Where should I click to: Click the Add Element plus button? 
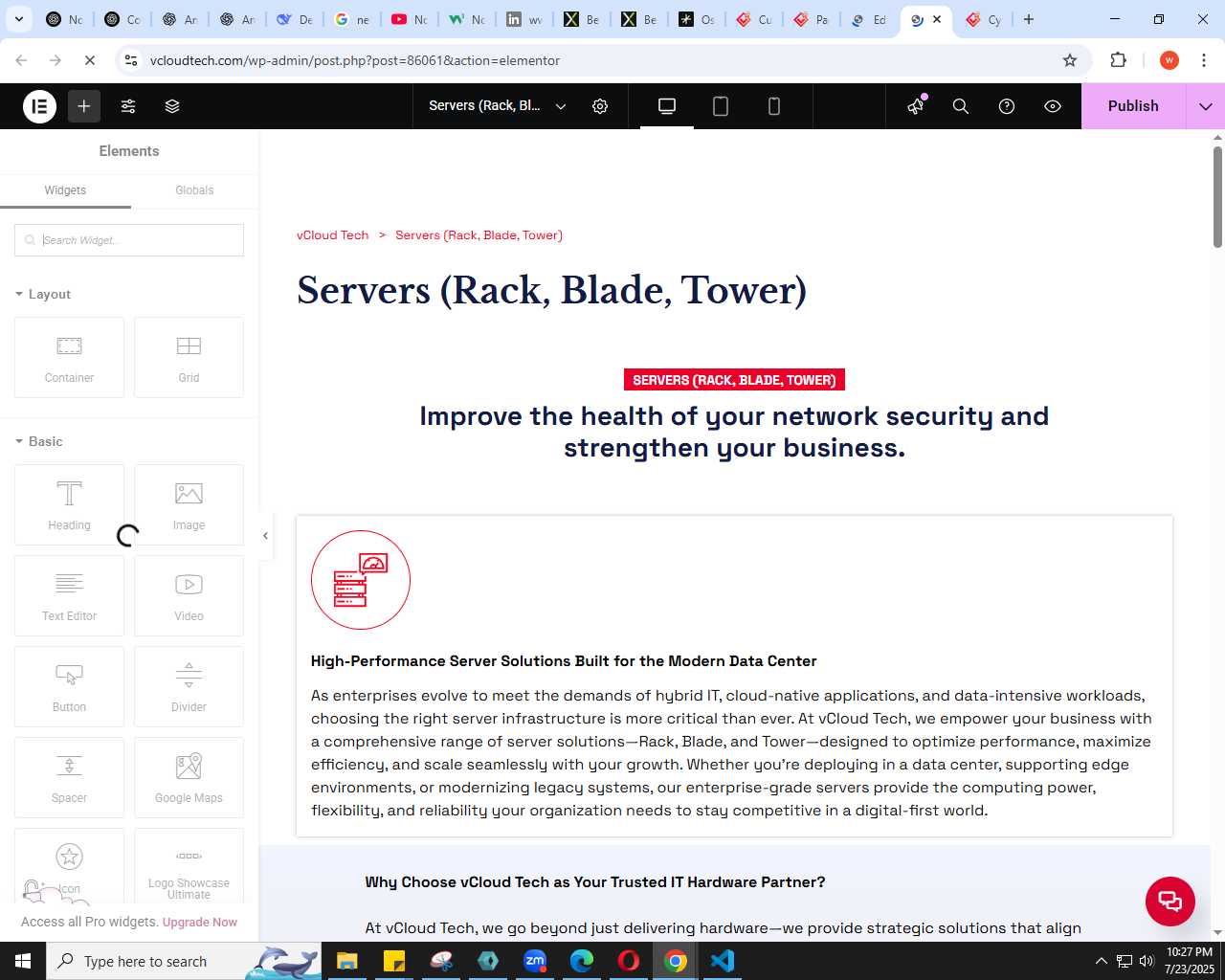[84, 106]
